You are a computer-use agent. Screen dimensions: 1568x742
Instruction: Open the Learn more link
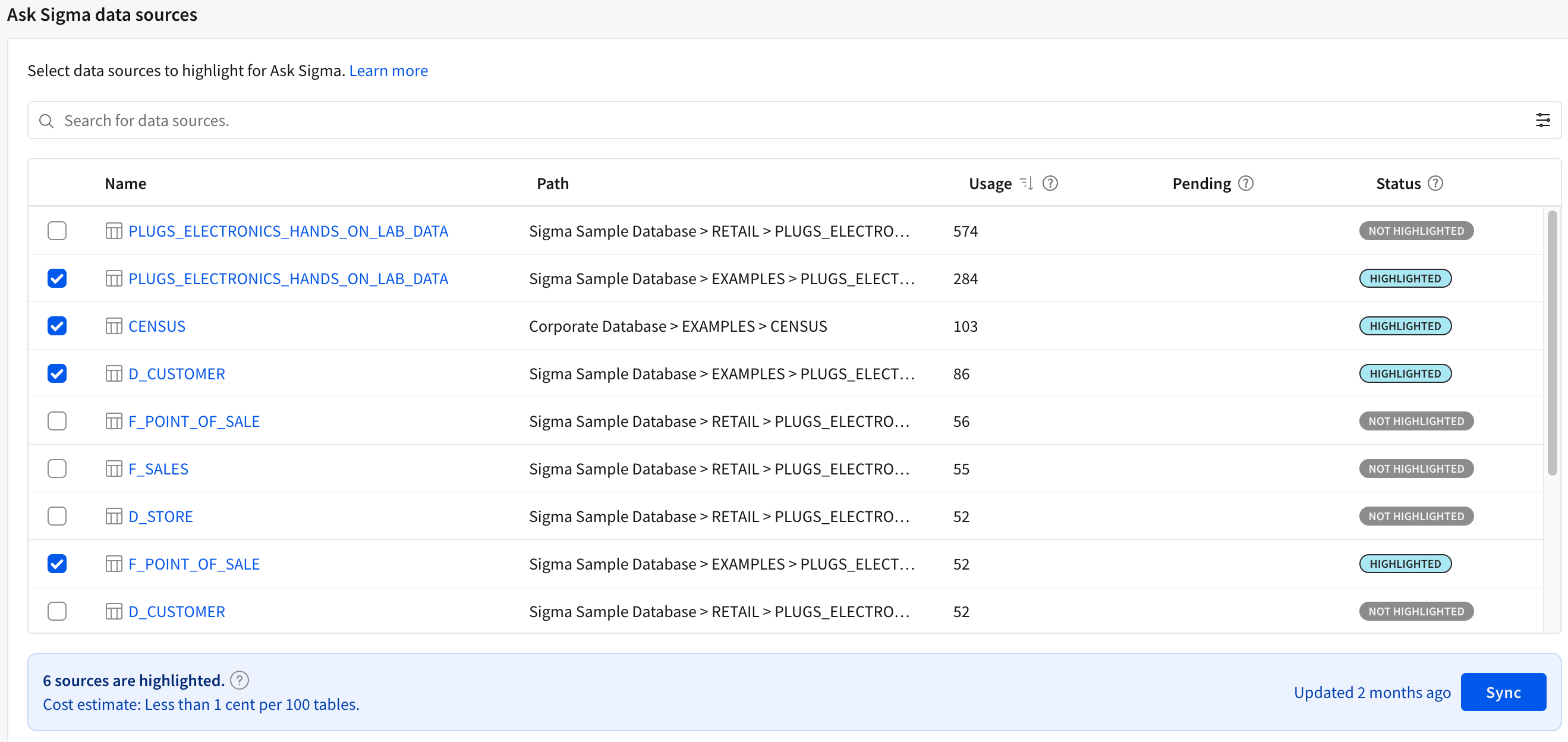point(388,71)
